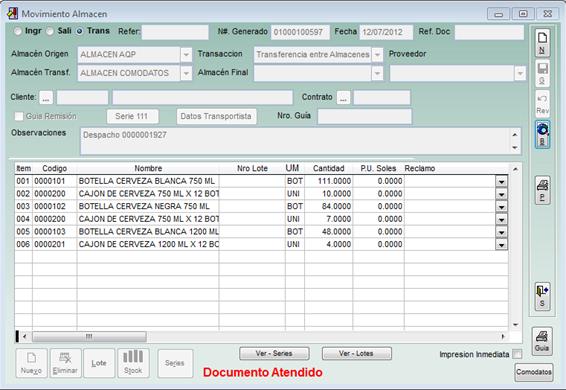Click the Refer input field
This screenshot has height=390, width=566.
(x=175, y=32)
